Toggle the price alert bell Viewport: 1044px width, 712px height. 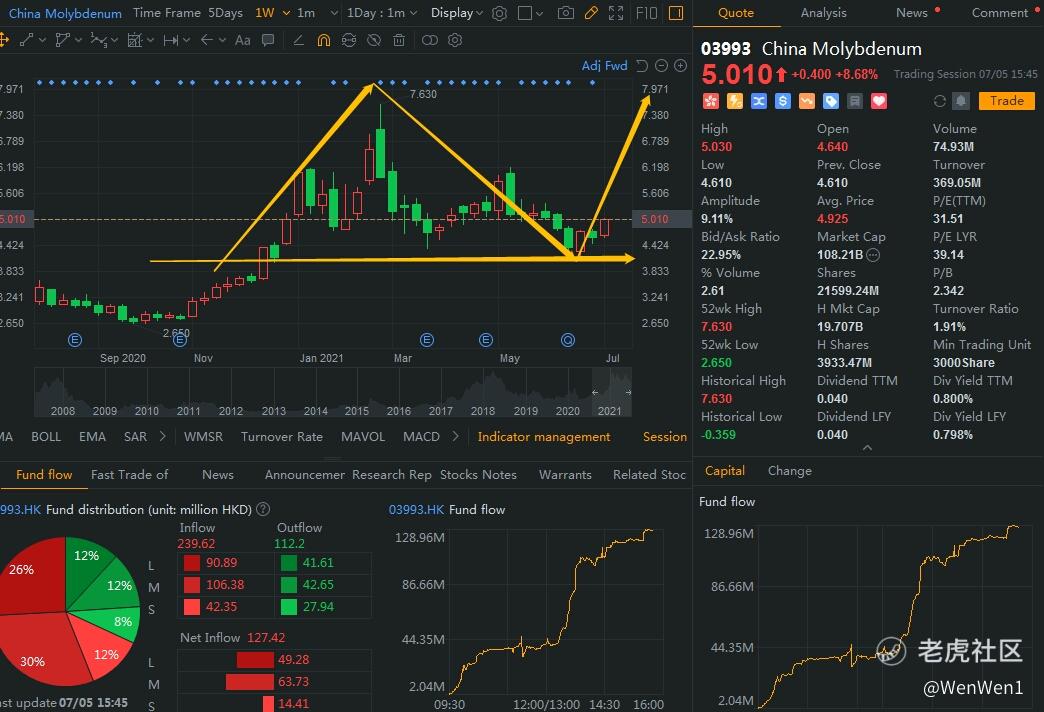(x=961, y=101)
